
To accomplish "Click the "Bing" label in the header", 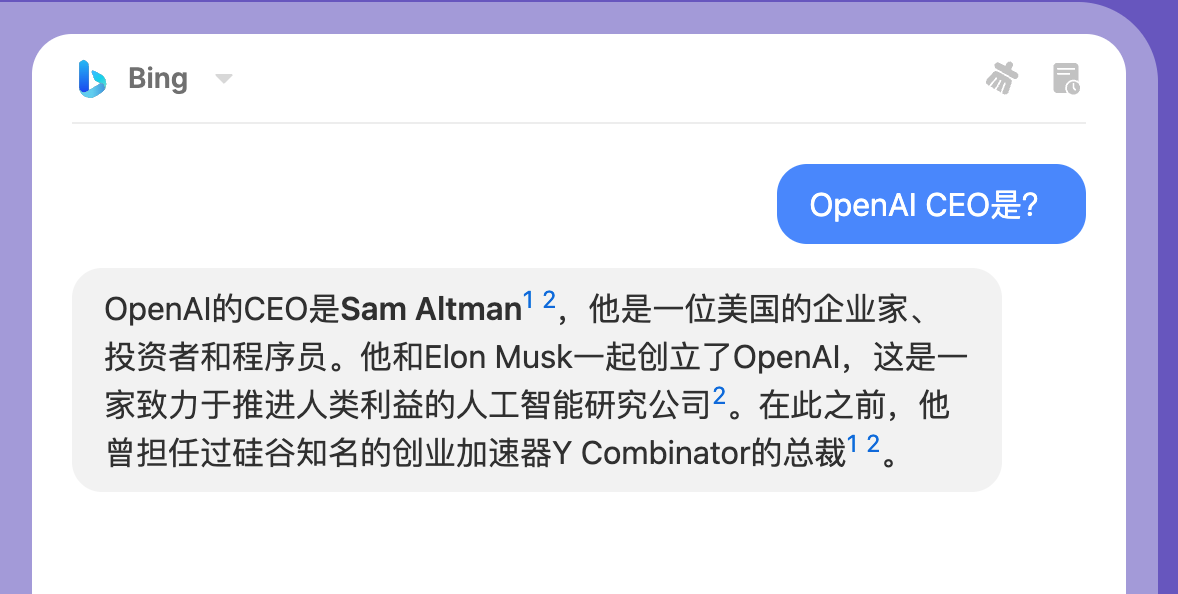I will (158, 78).
